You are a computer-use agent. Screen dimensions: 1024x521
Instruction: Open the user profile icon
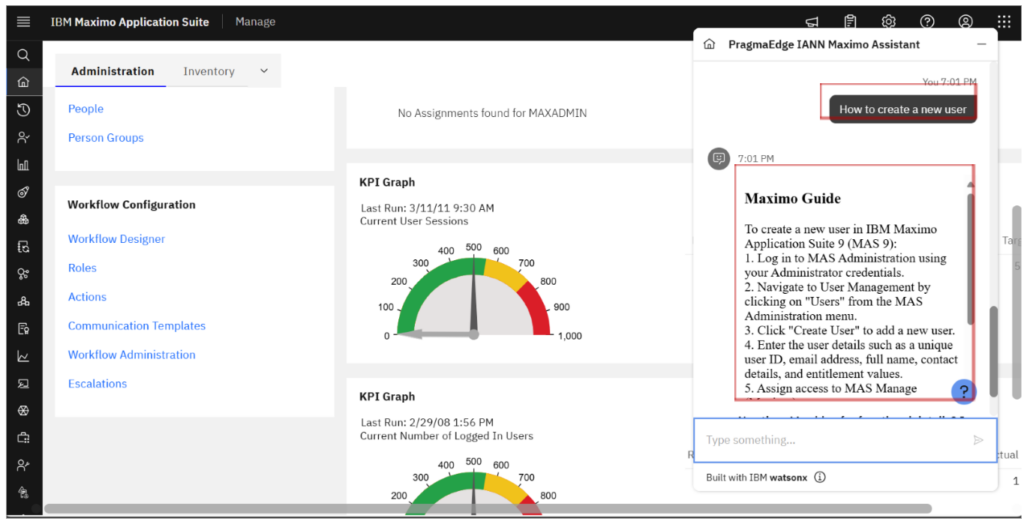965,22
